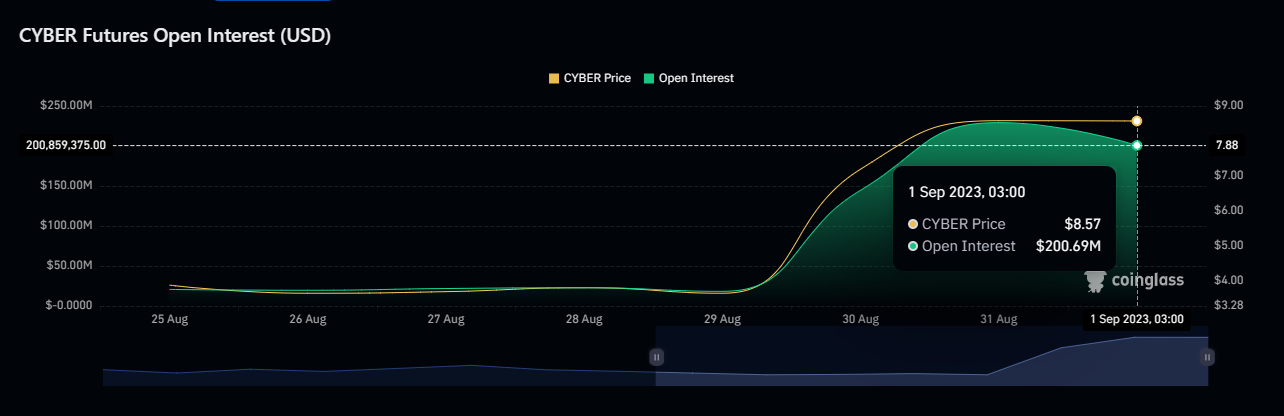Toggle the CYBER Price legend series
The width and height of the screenshot is (1284, 416).
pyautogui.click(x=590, y=78)
